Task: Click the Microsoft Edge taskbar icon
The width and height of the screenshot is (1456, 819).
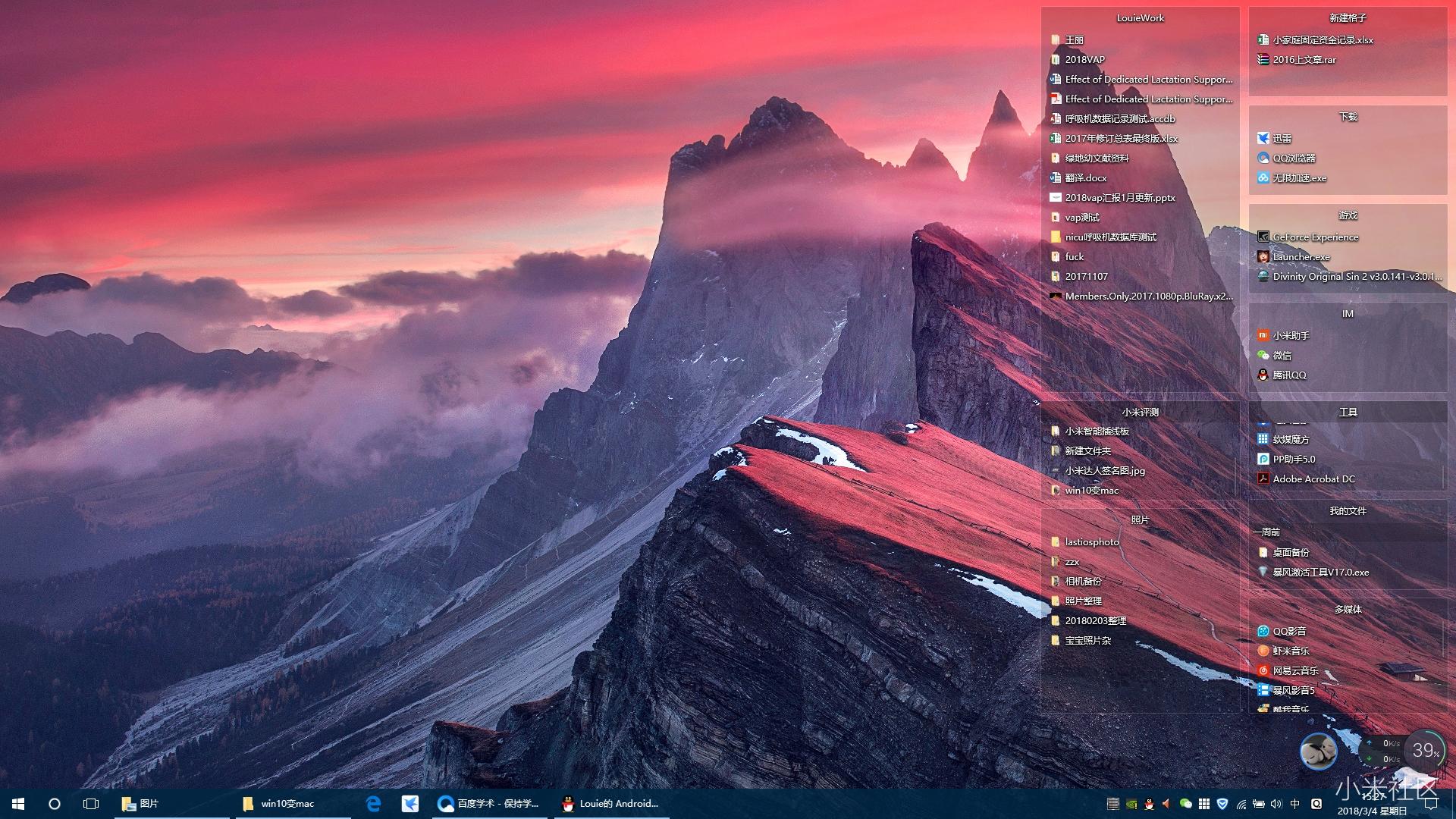Action: pyautogui.click(x=373, y=804)
